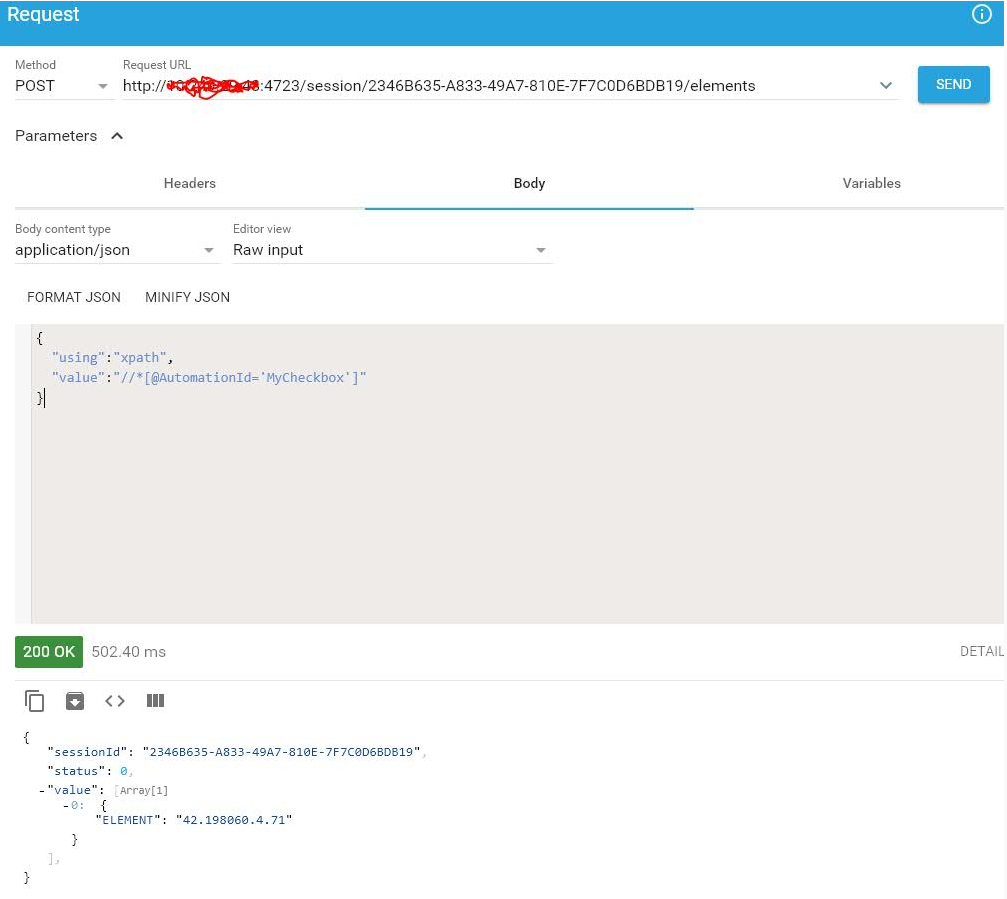
Task: Open the Method dropdown showing POST
Action: point(103,85)
